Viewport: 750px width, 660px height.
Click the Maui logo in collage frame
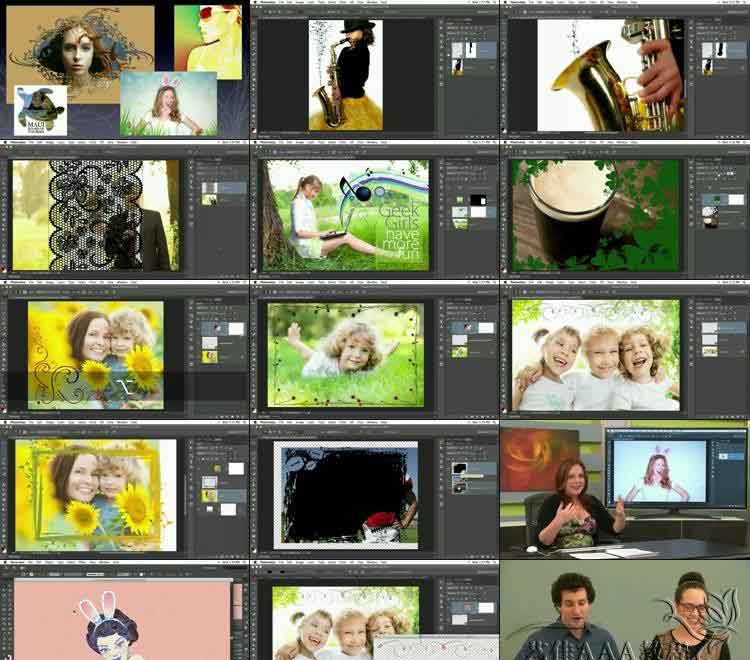40,110
